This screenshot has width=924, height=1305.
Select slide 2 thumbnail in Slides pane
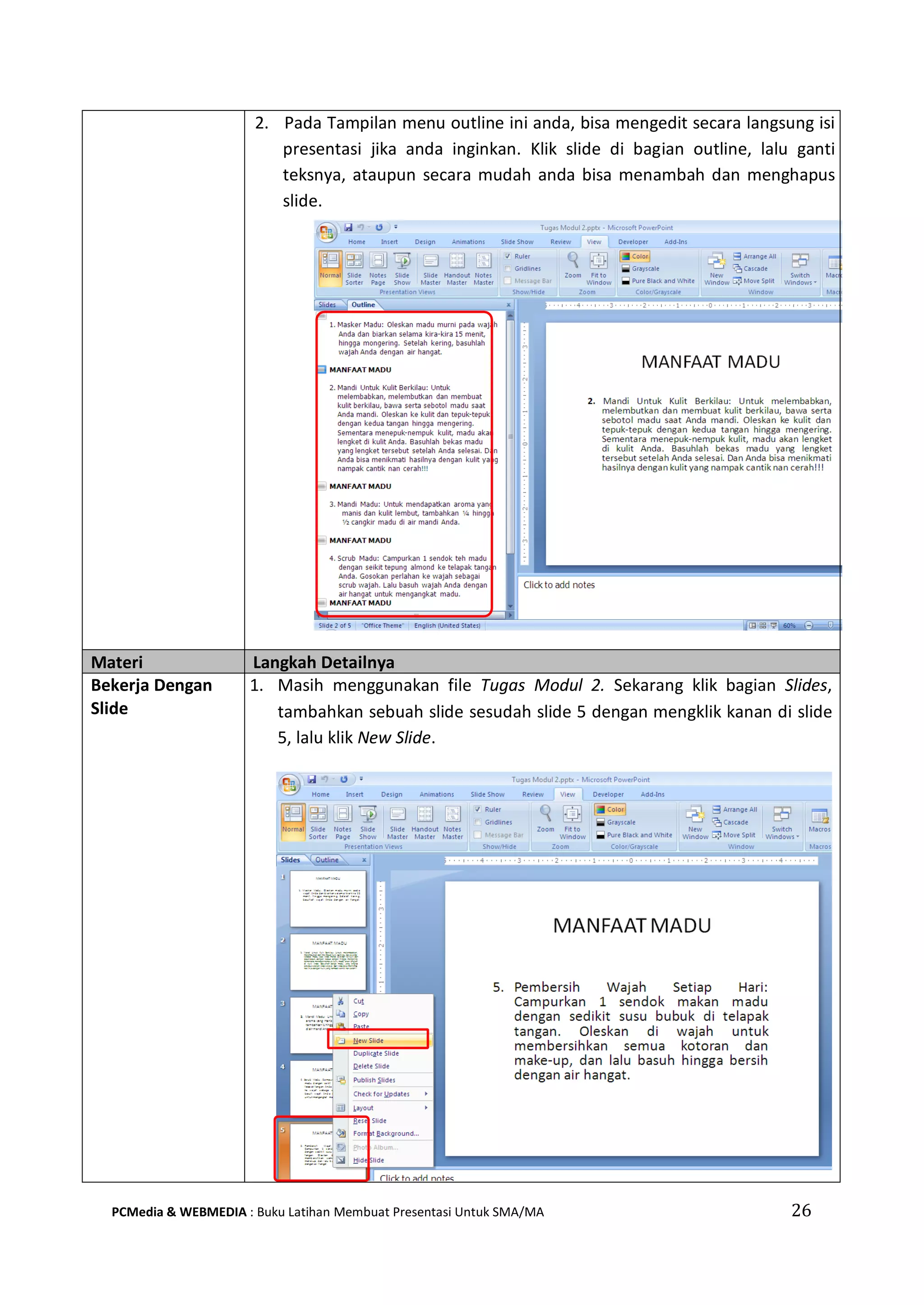328,961
